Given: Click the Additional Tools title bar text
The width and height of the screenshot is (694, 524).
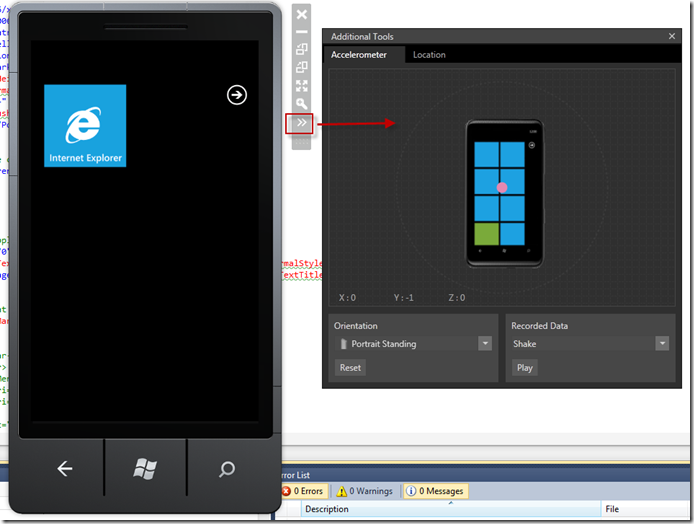Looking at the screenshot, I should click(362, 37).
